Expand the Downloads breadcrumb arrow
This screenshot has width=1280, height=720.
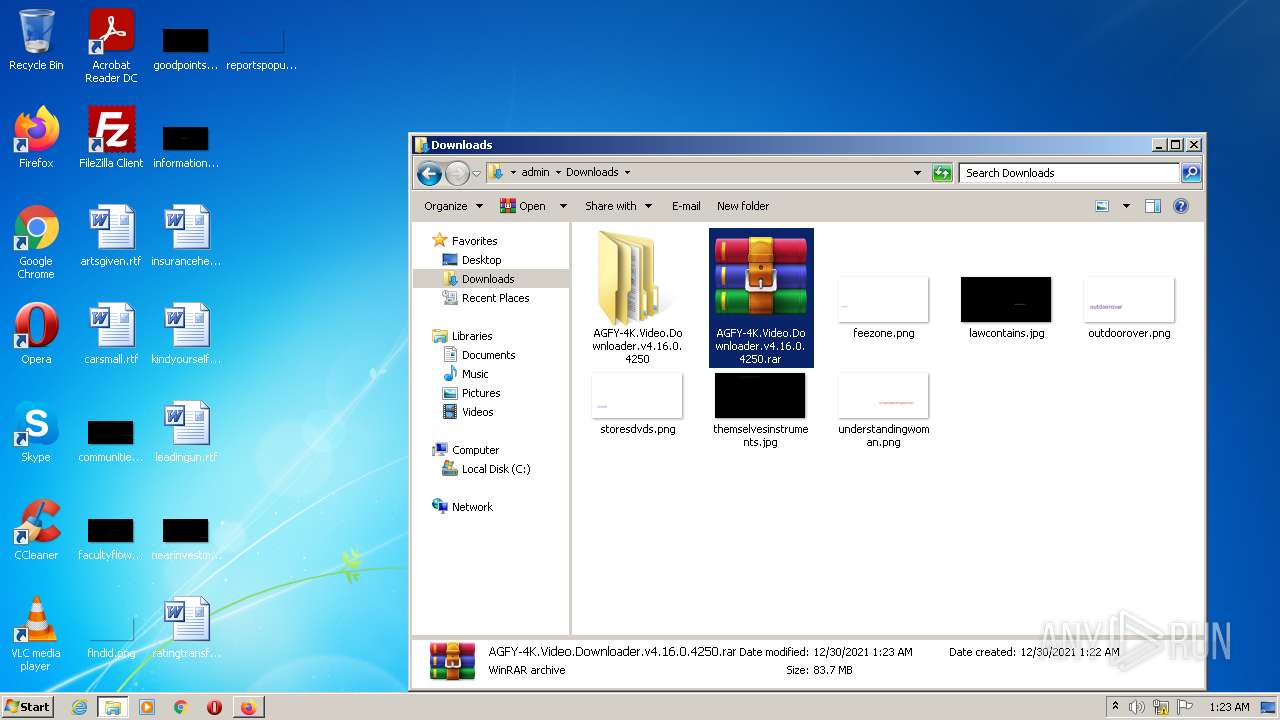coord(626,173)
